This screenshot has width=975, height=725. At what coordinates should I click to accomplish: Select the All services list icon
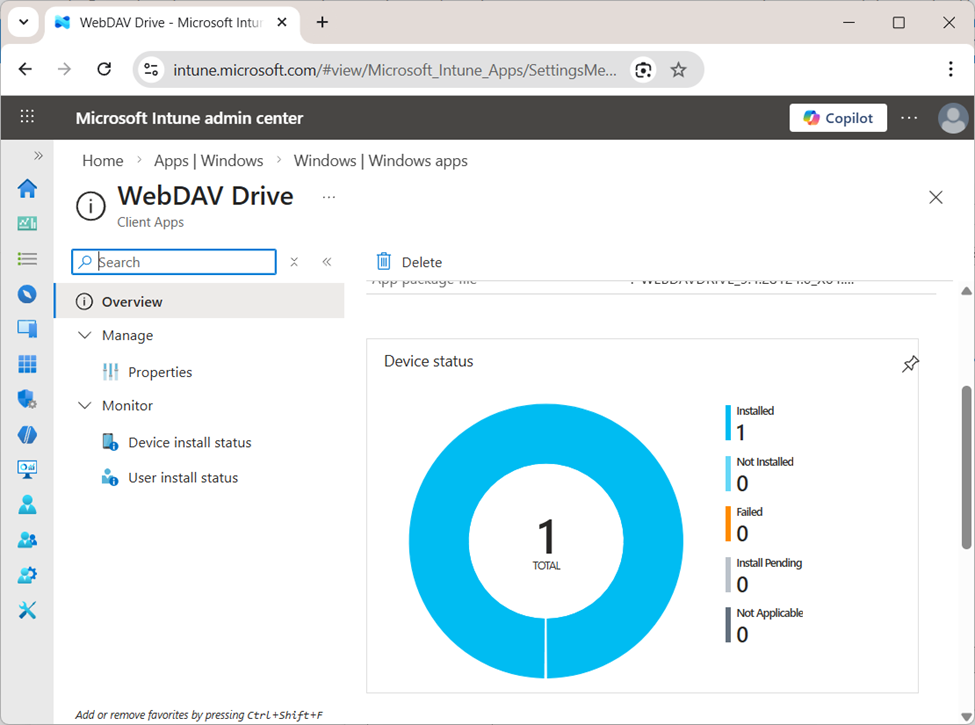(x=27, y=258)
